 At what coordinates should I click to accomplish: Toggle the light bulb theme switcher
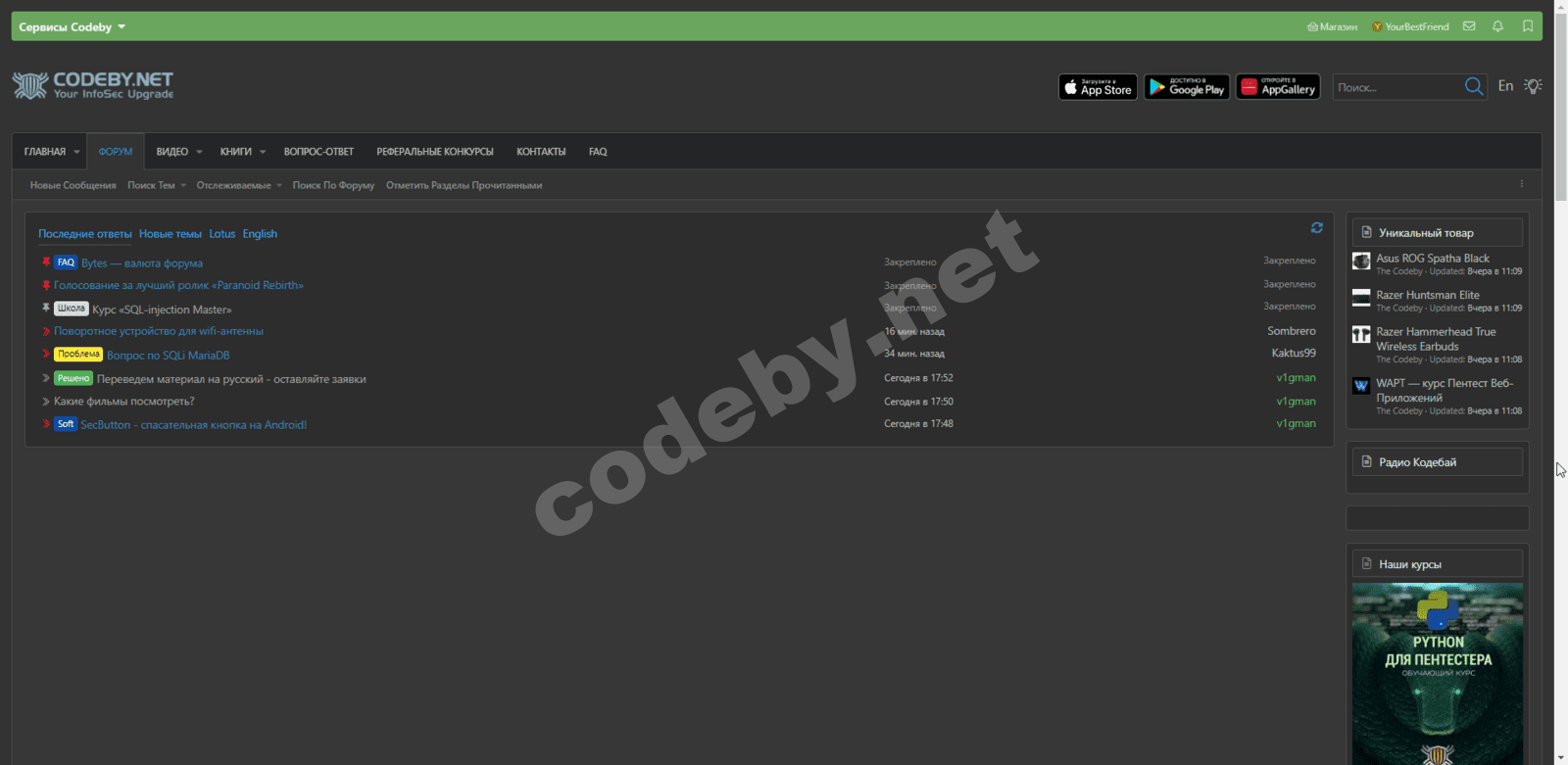(1534, 86)
